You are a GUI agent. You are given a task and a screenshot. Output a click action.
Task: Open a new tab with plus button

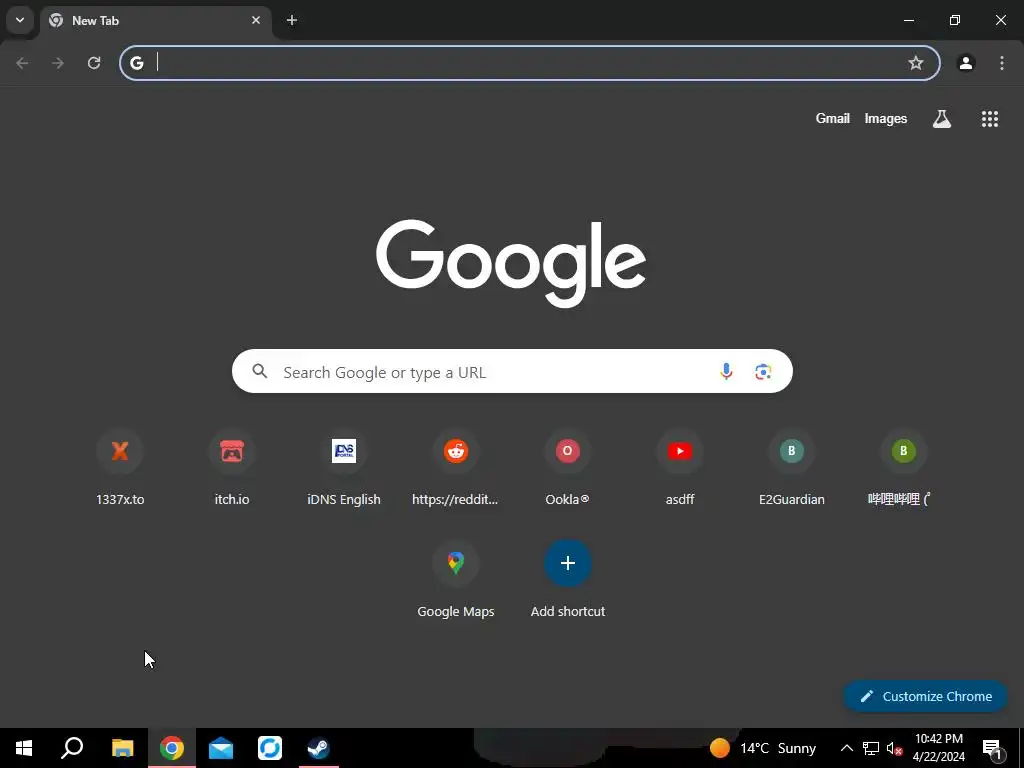pyautogui.click(x=292, y=20)
